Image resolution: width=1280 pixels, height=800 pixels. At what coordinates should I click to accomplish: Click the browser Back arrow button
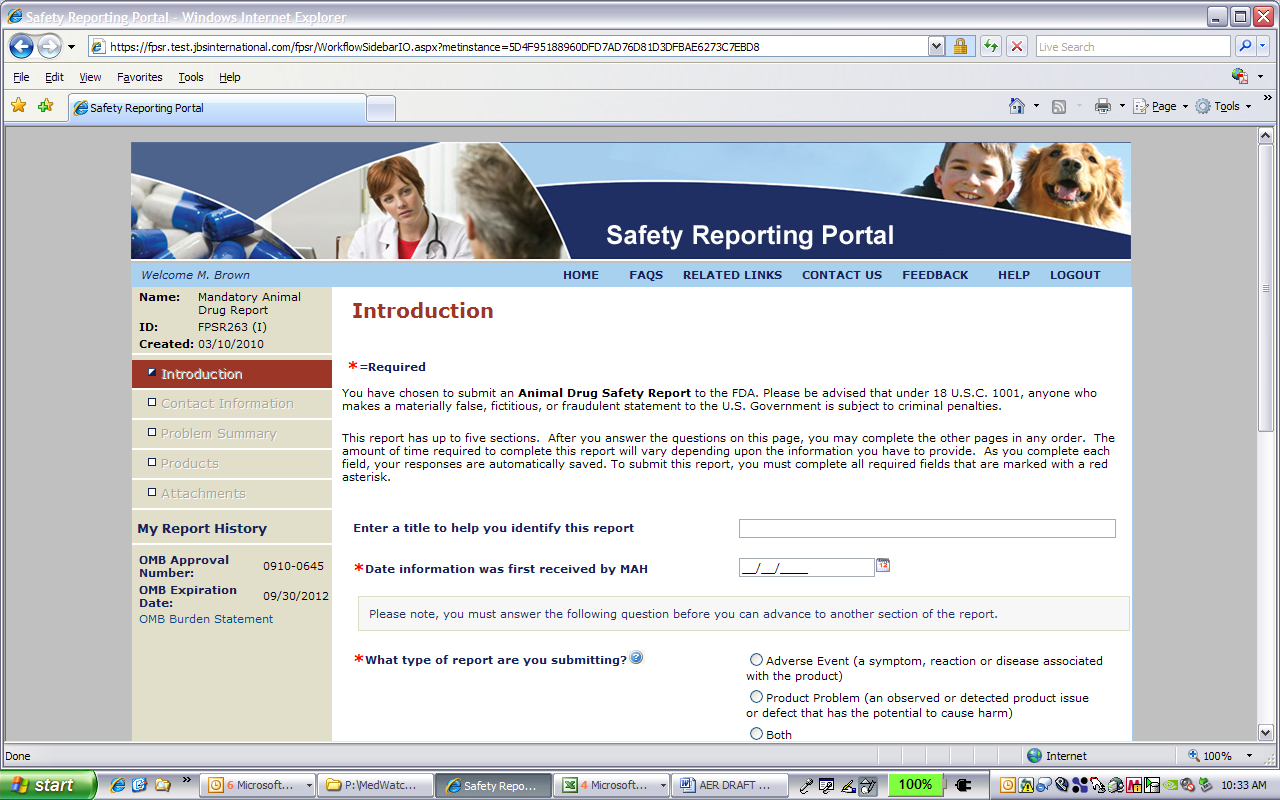click(x=22, y=47)
